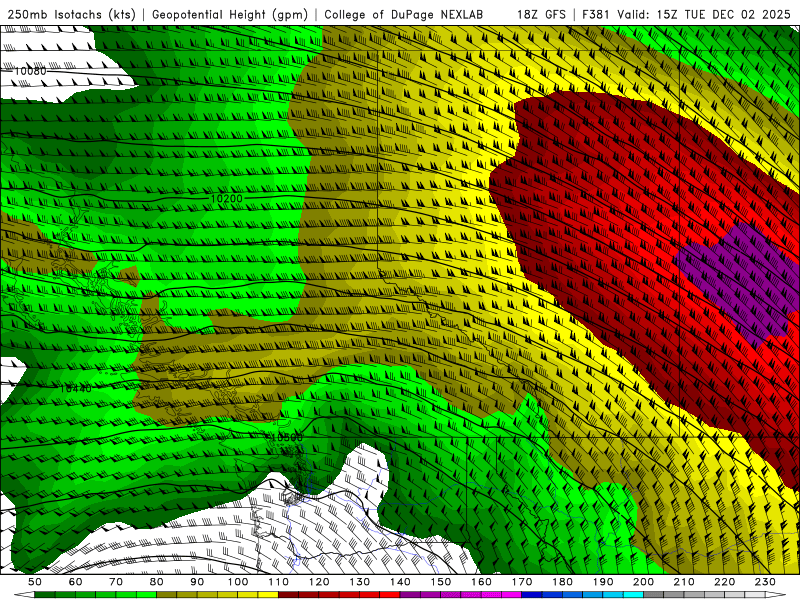
Task: Click the '250mb Isotachs (kts)' title text
Action: pyautogui.click(x=71, y=14)
